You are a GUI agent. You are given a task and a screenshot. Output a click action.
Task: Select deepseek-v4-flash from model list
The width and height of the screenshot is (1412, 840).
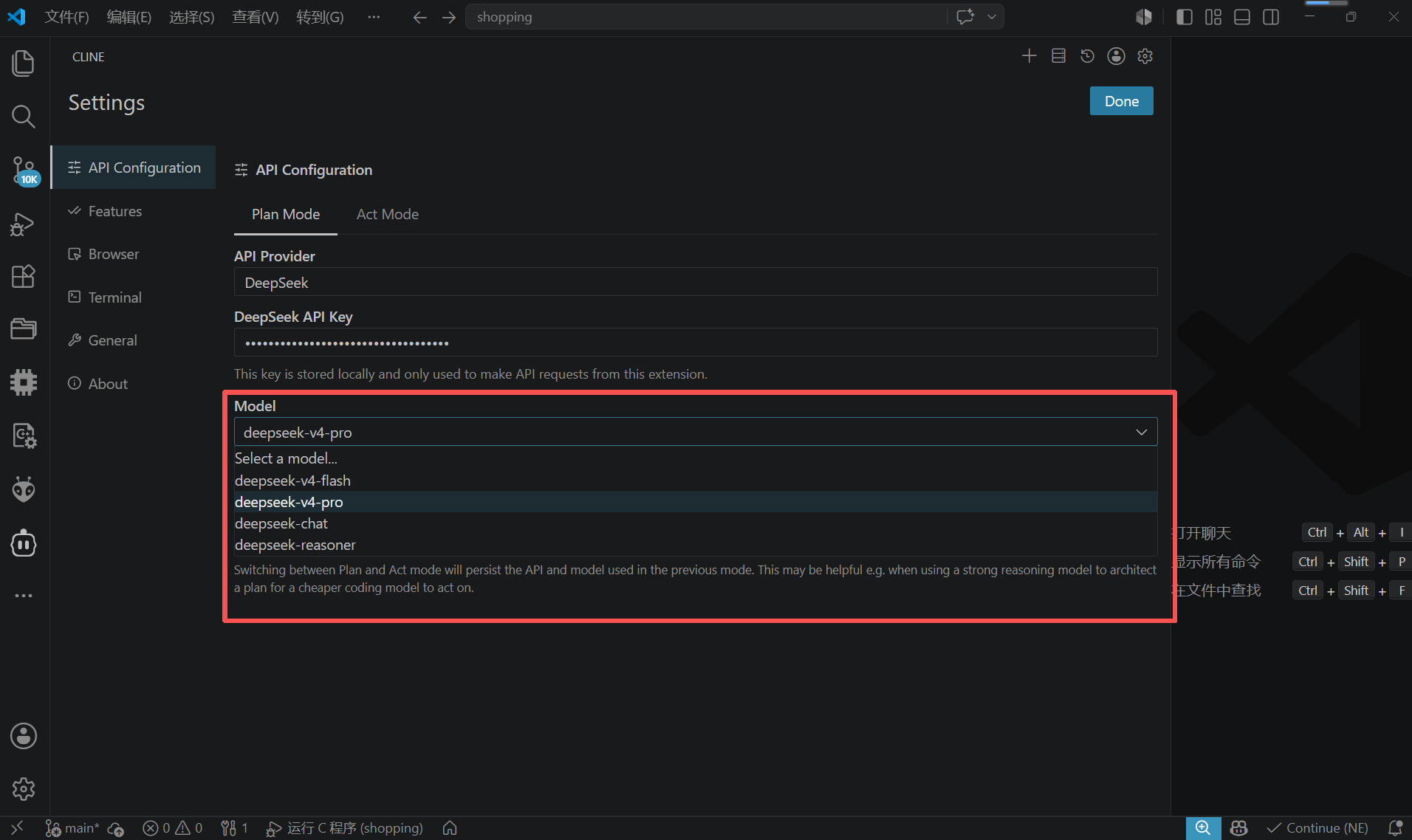pyautogui.click(x=696, y=481)
